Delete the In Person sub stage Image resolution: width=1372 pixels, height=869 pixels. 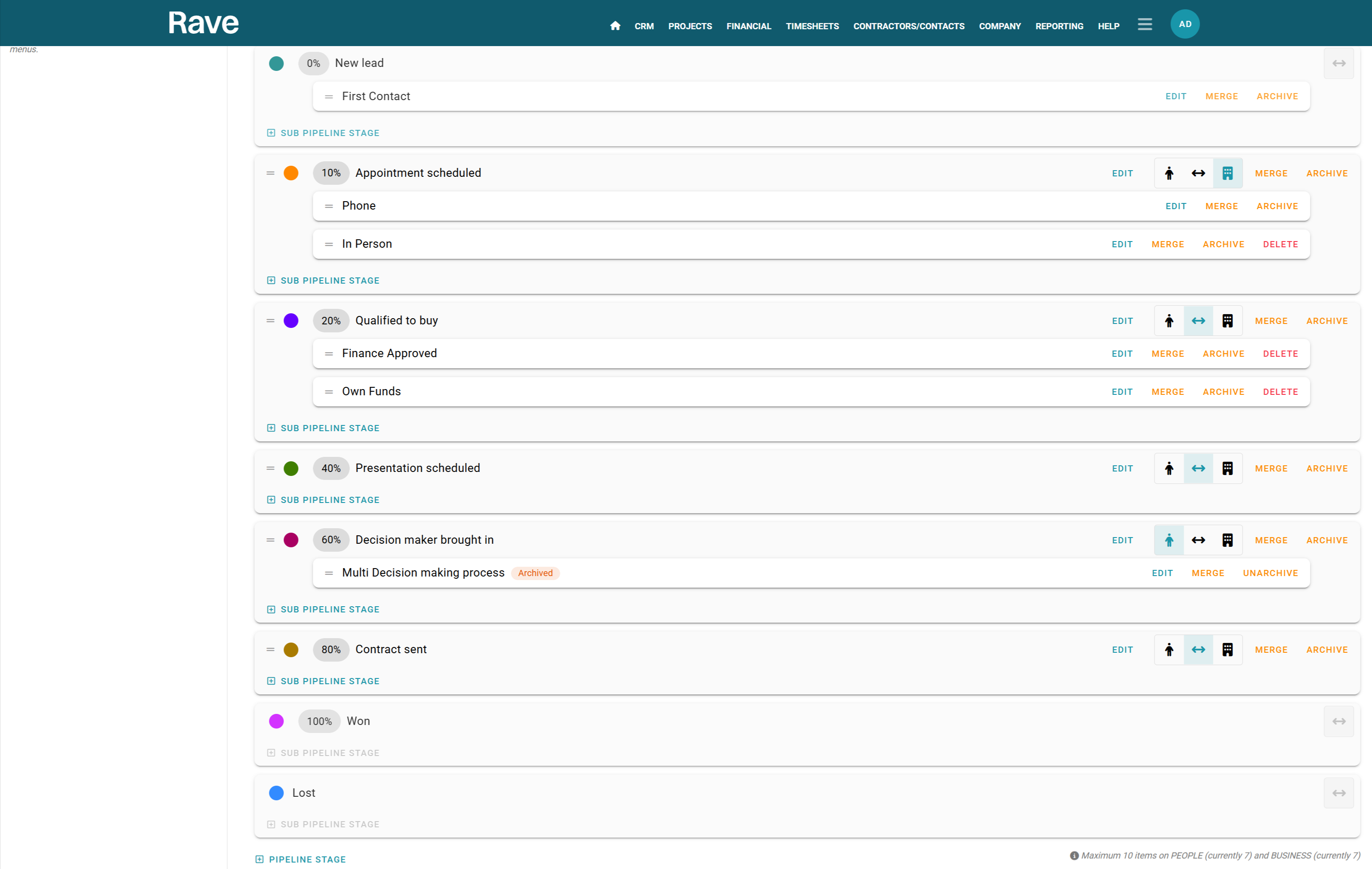[1280, 245]
